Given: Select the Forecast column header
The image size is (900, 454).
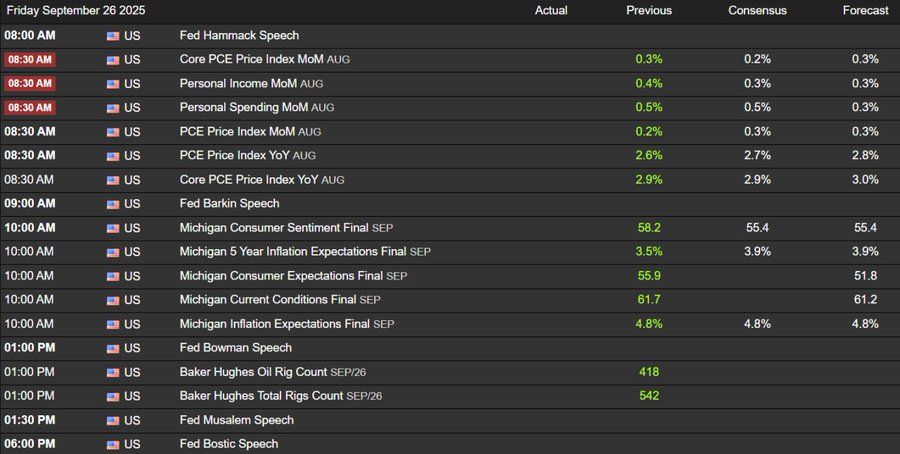Looking at the screenshot, I should pyautogui.click(x=865, y=10).
